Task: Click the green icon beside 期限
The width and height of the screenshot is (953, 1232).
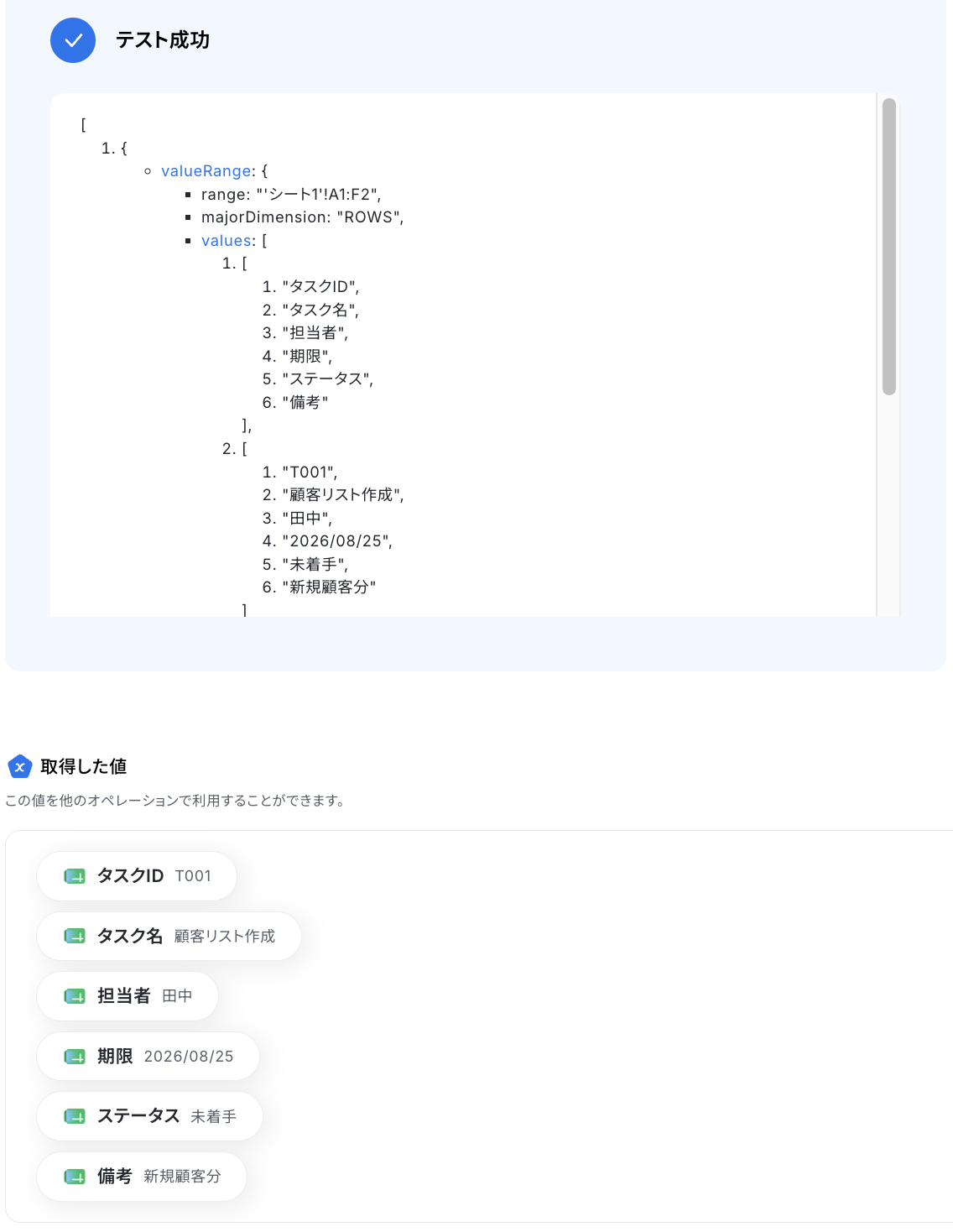Action: (75, 1057)
